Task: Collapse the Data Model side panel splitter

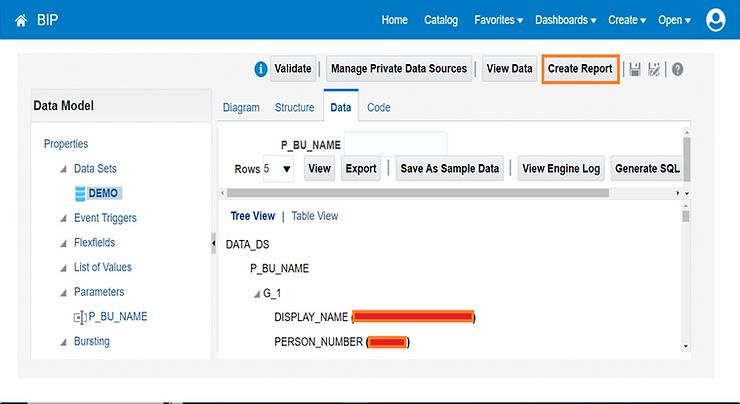Action: pos(213,244)
